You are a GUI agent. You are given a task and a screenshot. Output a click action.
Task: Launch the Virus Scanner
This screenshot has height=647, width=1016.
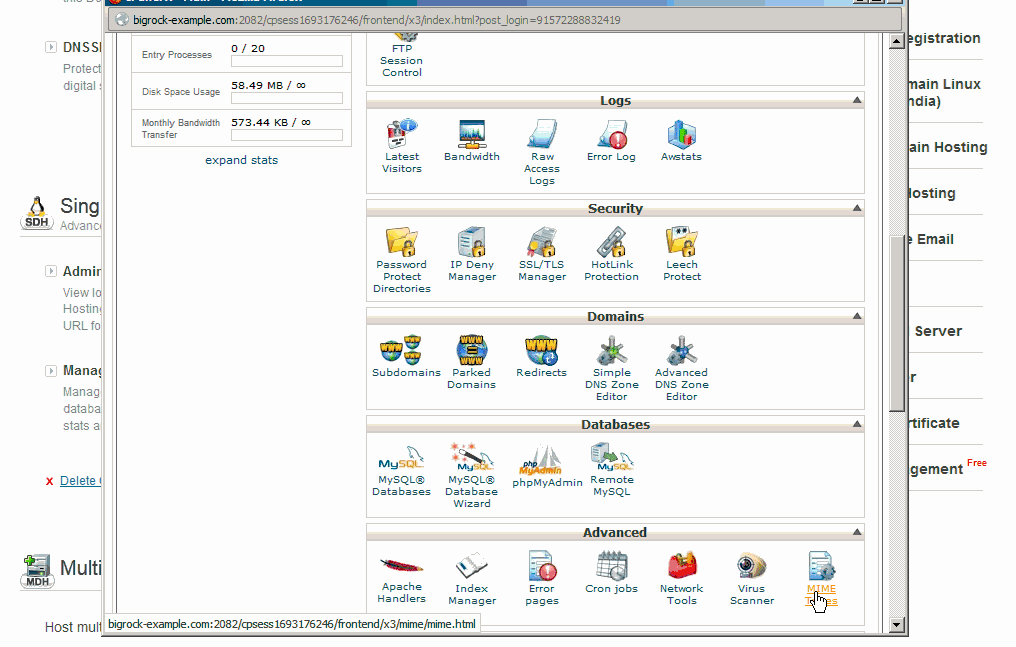point(751,570)
